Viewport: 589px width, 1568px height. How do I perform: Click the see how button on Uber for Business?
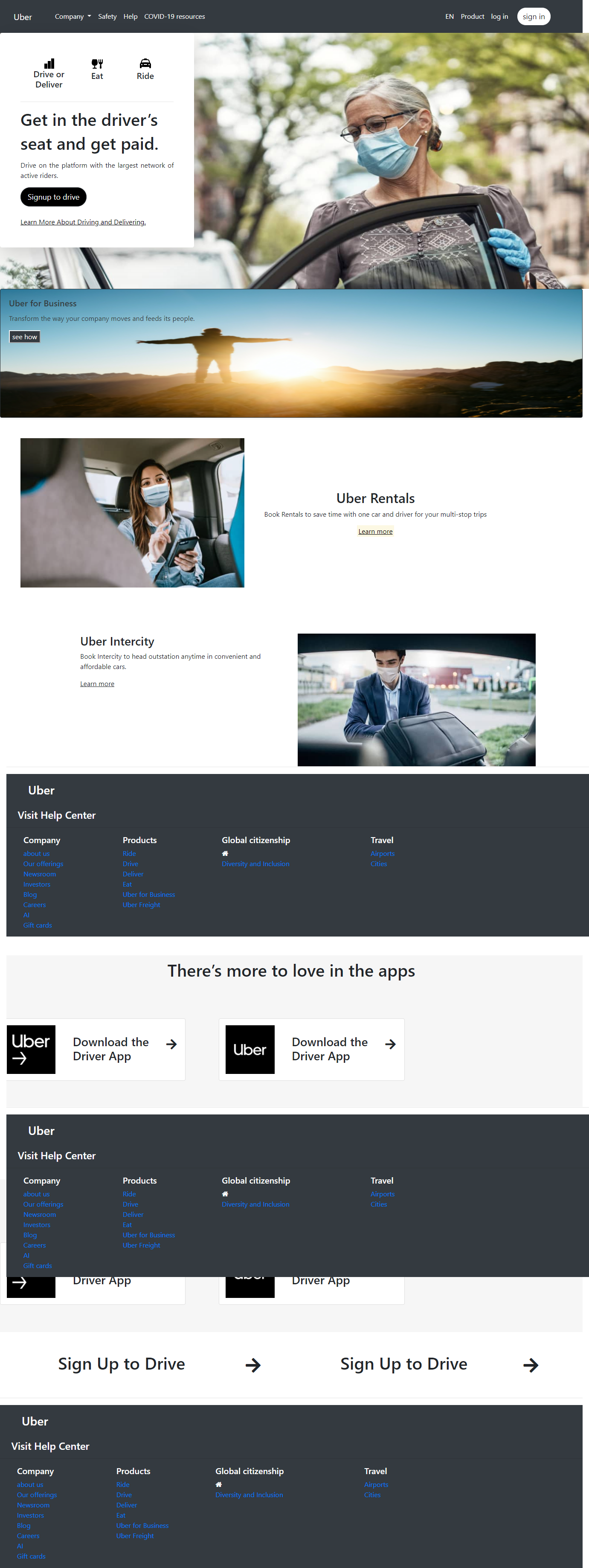pyautogui.click(x=25, y=337)
